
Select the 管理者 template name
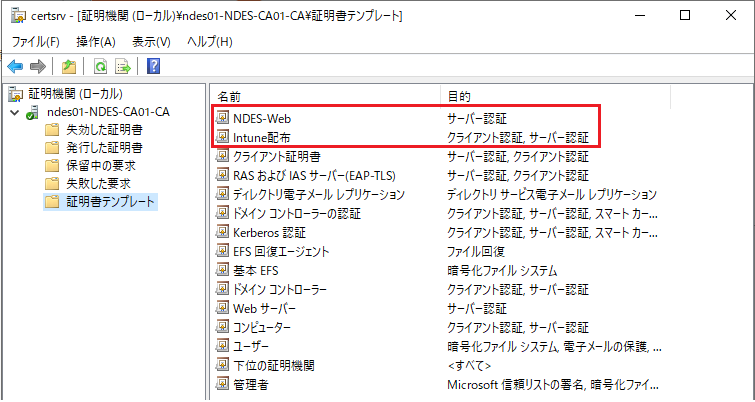point(251,385)
